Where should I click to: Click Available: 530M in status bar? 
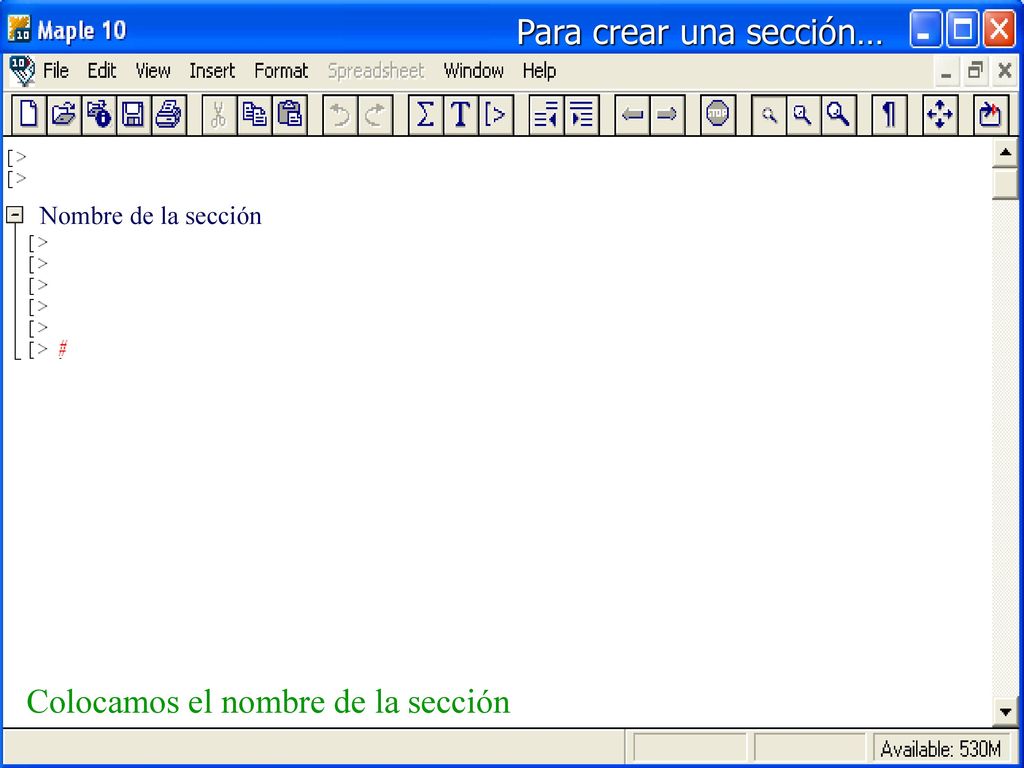[940, 748]
